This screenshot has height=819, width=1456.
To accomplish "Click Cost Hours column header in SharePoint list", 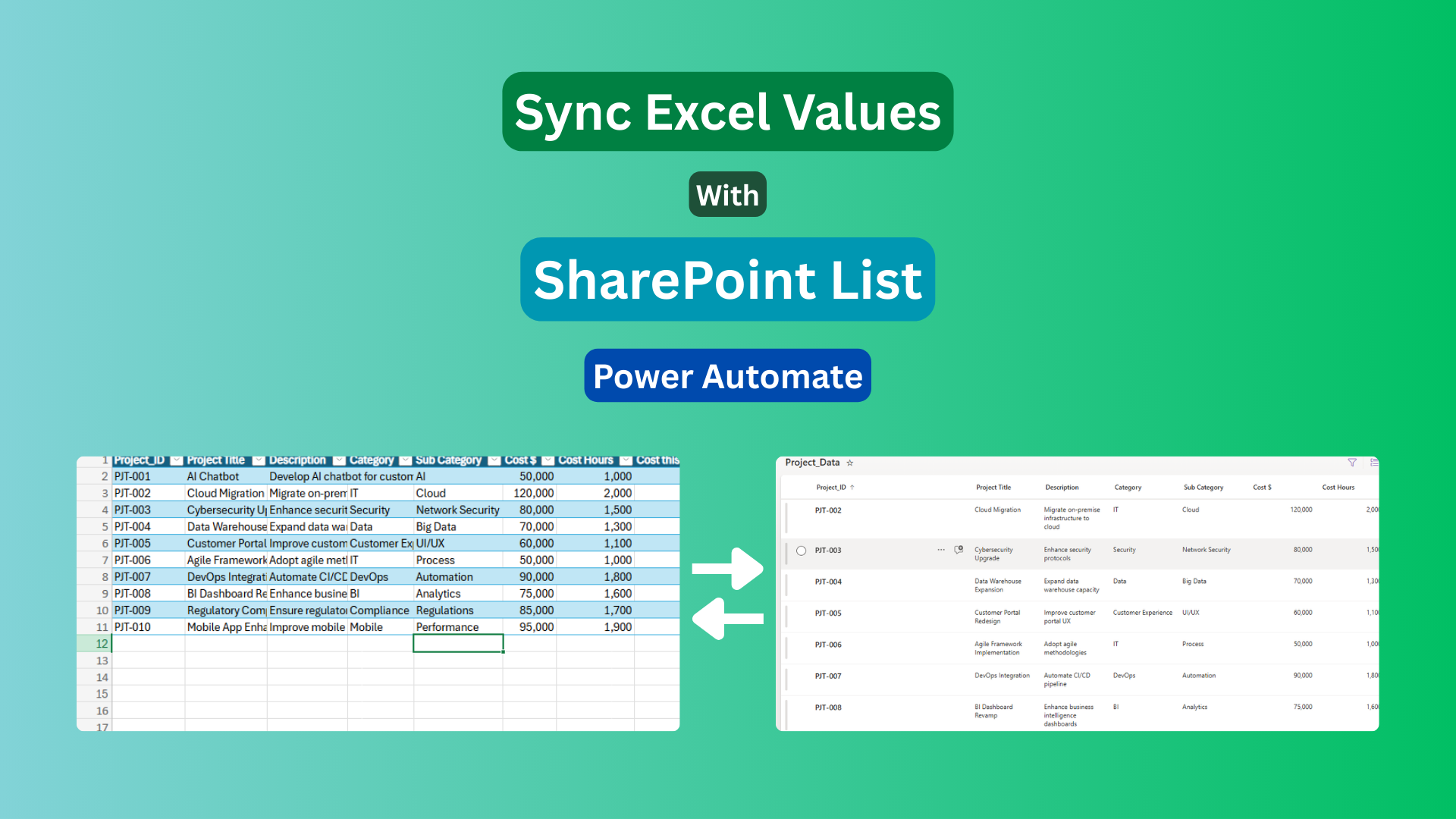I will pos(1338,488).
